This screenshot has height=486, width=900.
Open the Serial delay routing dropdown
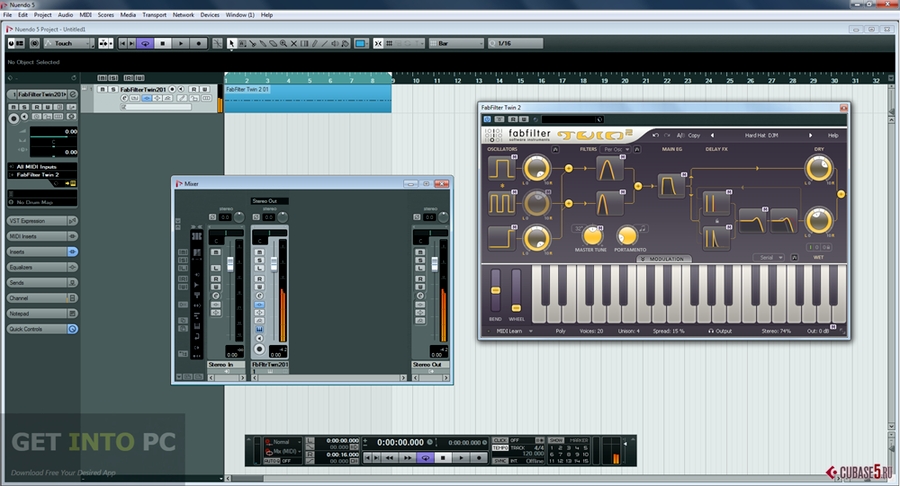click(x=769, y=258)
